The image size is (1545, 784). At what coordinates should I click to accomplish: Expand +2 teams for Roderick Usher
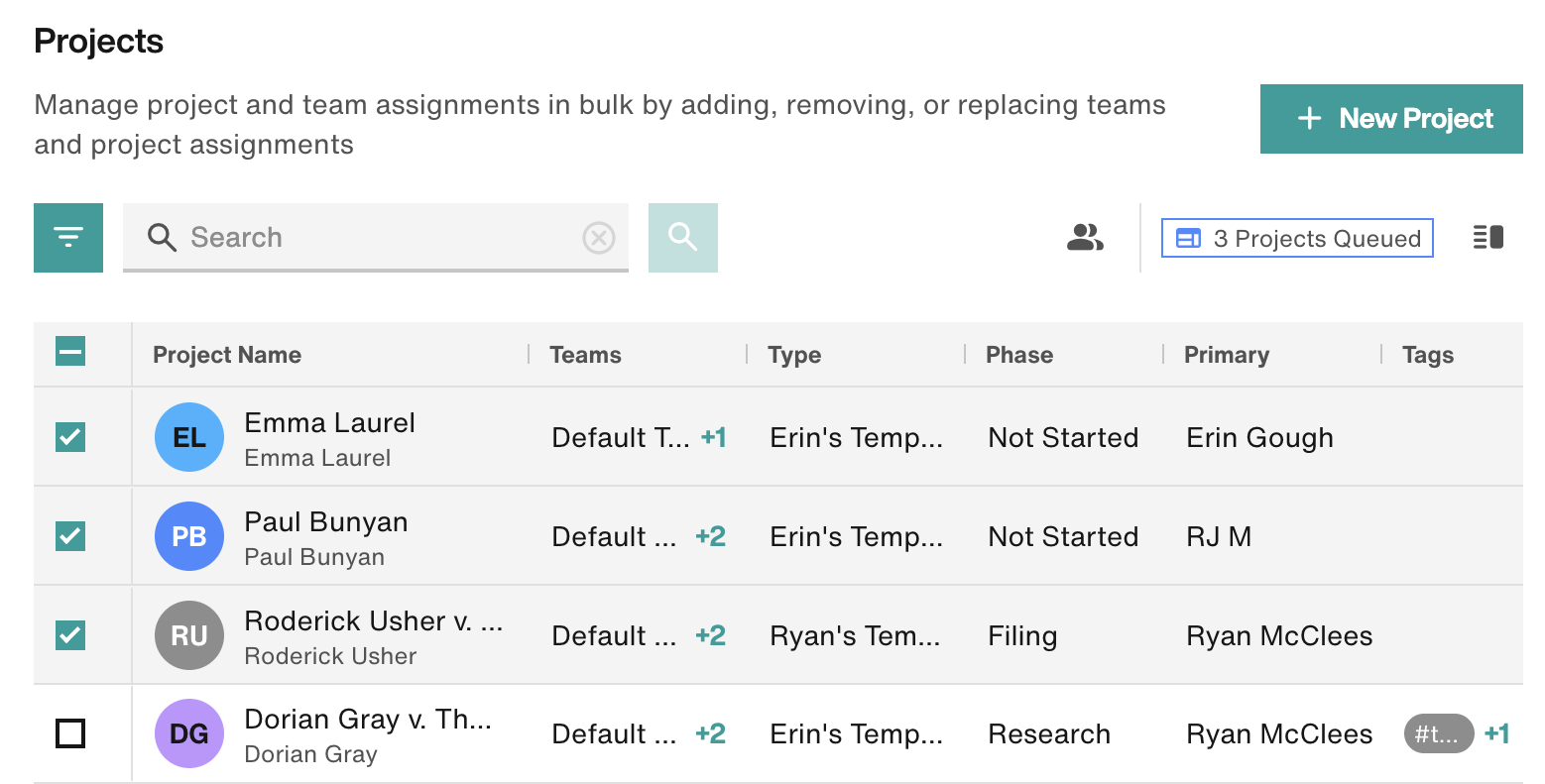pyautogui.click(x=711, y=635)
